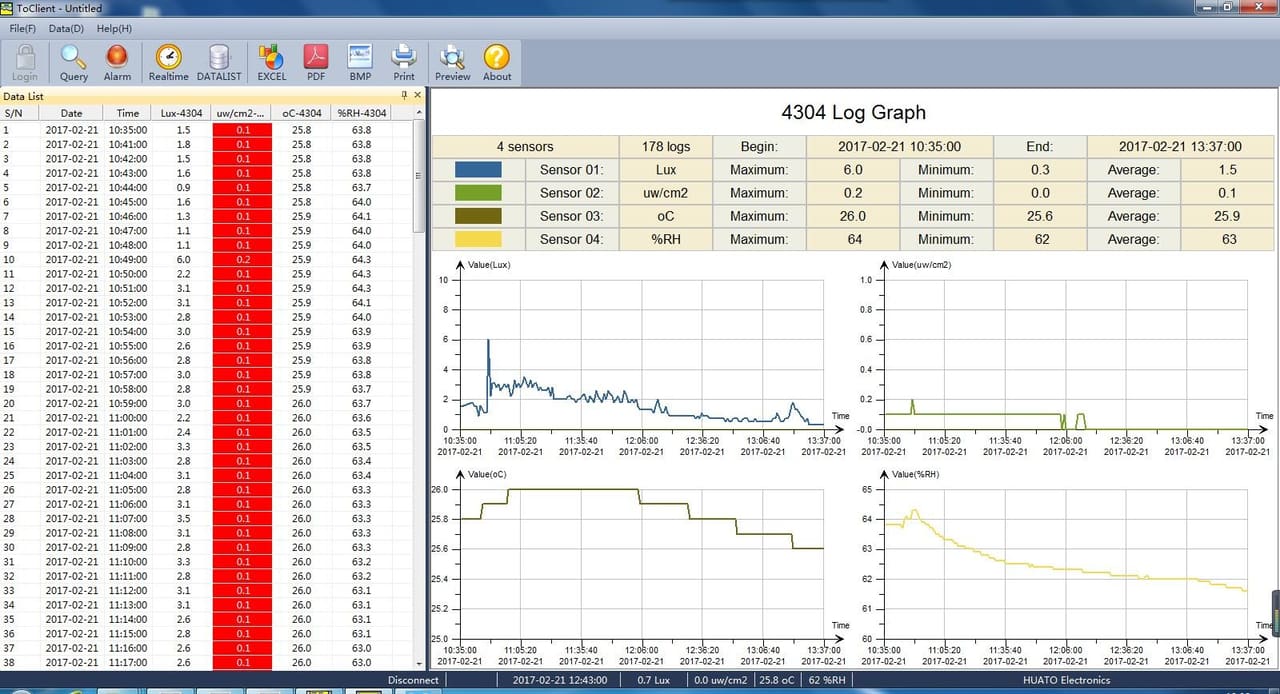This screenshot has height=694, width=1280.
Task: Open the Realtime monitoring view
Action: click(x=168, y=62)
